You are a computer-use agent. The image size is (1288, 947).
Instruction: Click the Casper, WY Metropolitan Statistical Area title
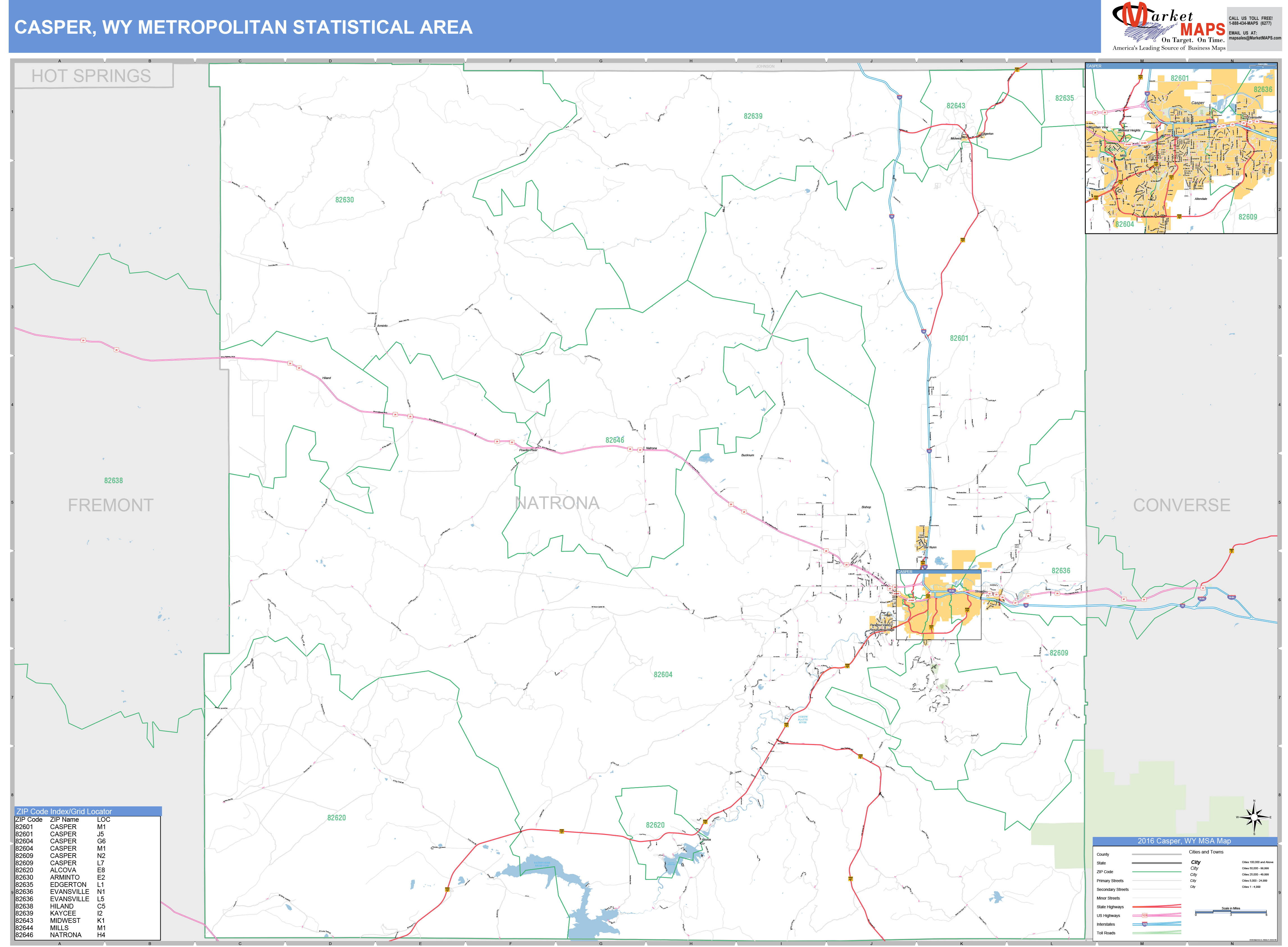pyautogui.click(x=243, y=27)
